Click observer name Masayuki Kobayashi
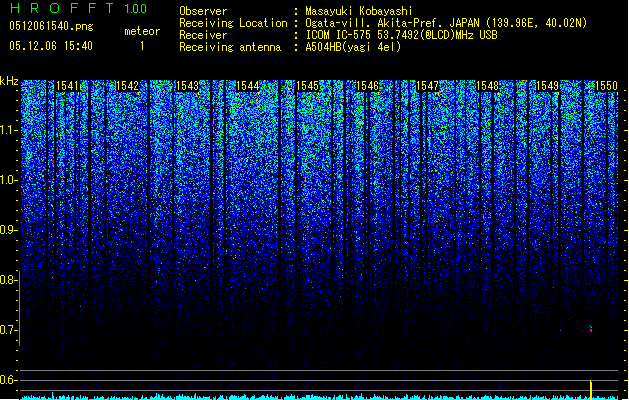Image resolution: width=629 pixels, height=400 pixels. [359, 11]
